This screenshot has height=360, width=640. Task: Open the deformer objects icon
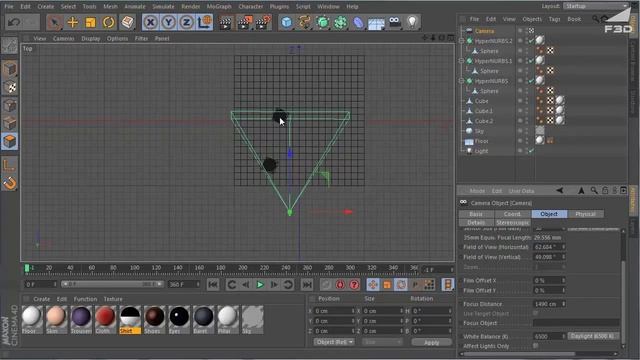click(358, 22)
